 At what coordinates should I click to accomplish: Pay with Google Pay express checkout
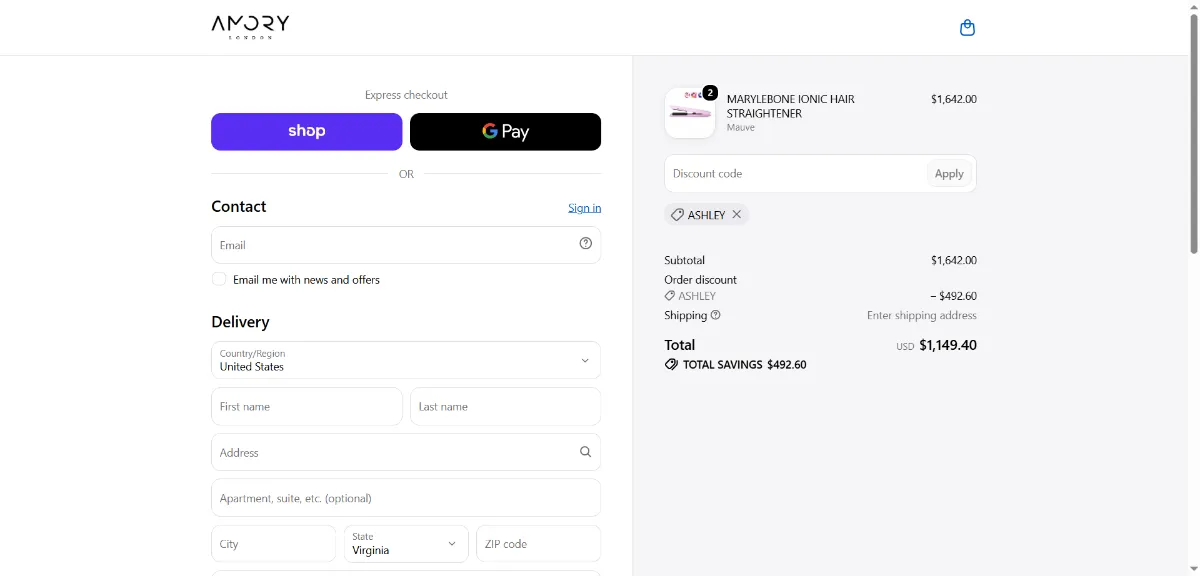[505, 131]
